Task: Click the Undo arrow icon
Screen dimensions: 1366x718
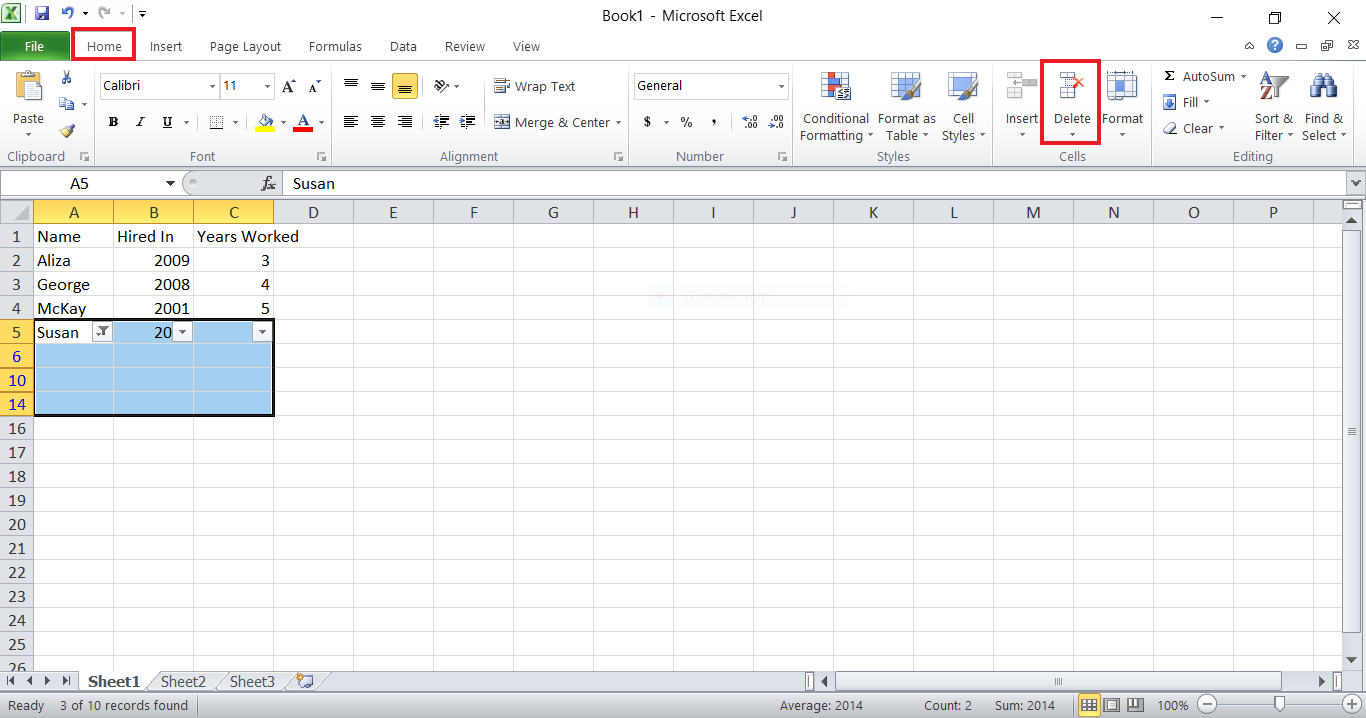Action: point(68,14)
